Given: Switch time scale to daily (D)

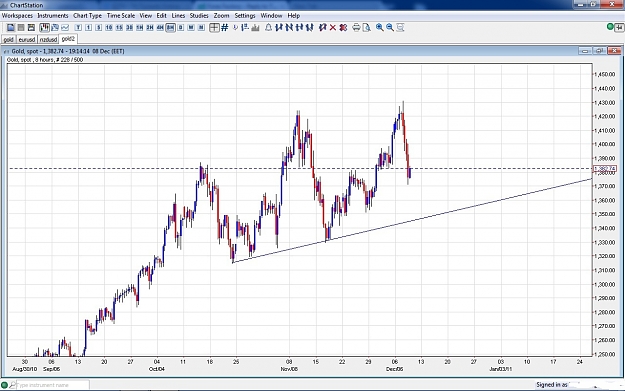Looking at the screenshot, I should pyautogui.click(x=181, y=28).
